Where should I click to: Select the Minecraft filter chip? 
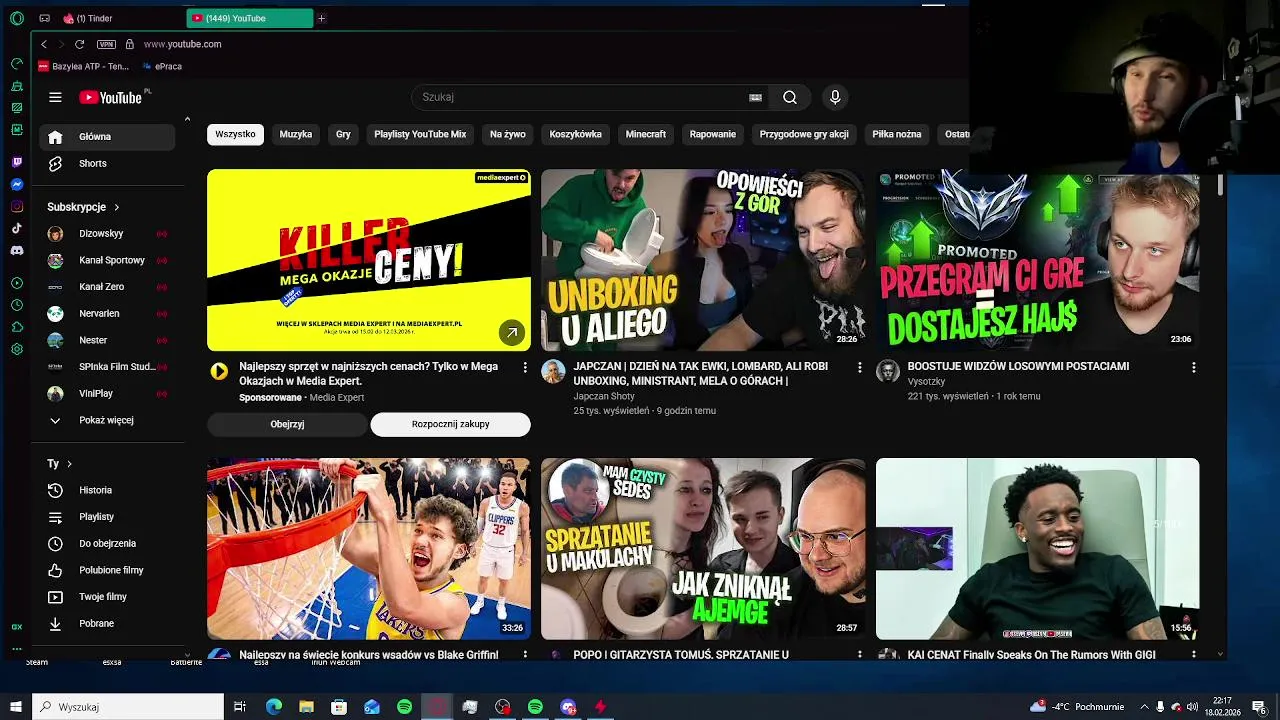pos(645,134)
